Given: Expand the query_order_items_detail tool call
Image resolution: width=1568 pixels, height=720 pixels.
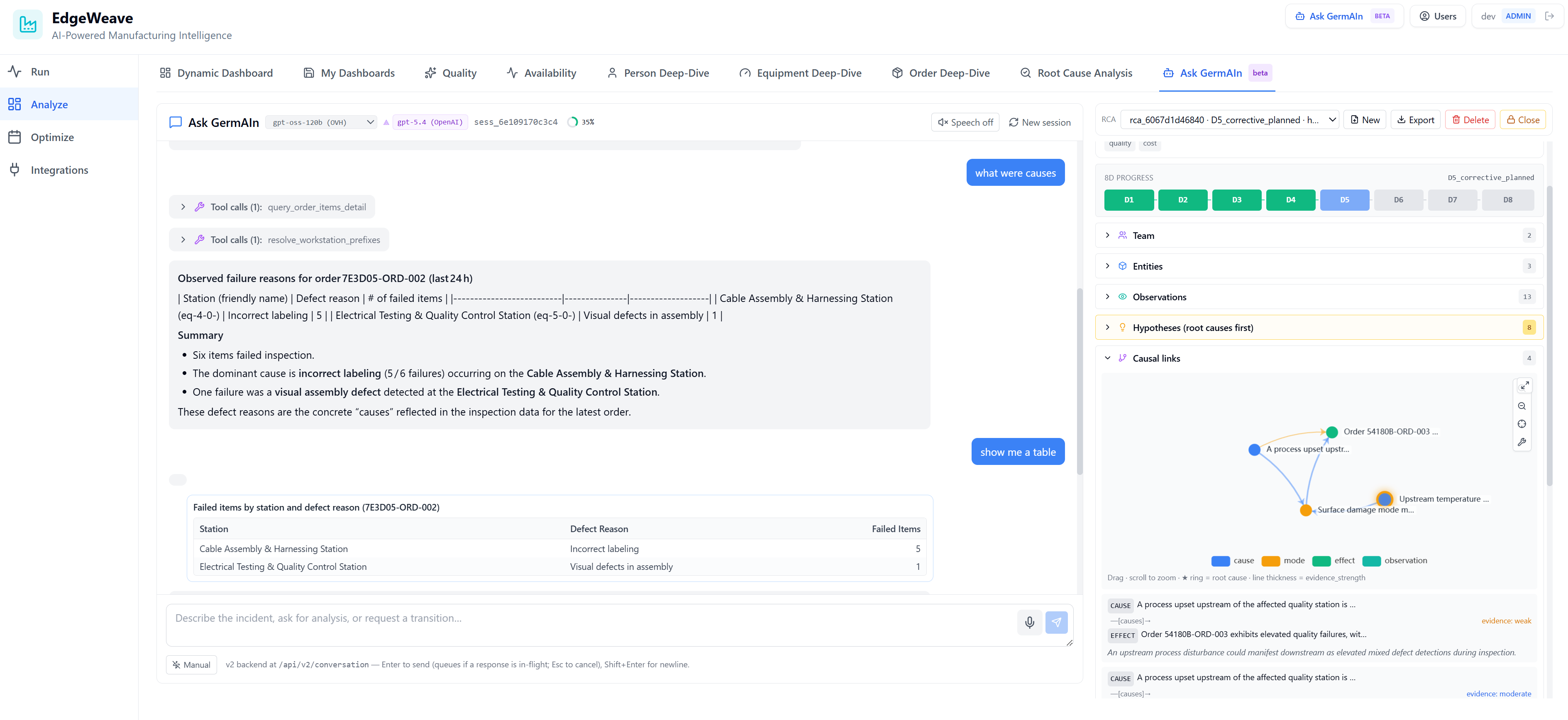Looking at the screenshot, I should click(x=271, y=207).
